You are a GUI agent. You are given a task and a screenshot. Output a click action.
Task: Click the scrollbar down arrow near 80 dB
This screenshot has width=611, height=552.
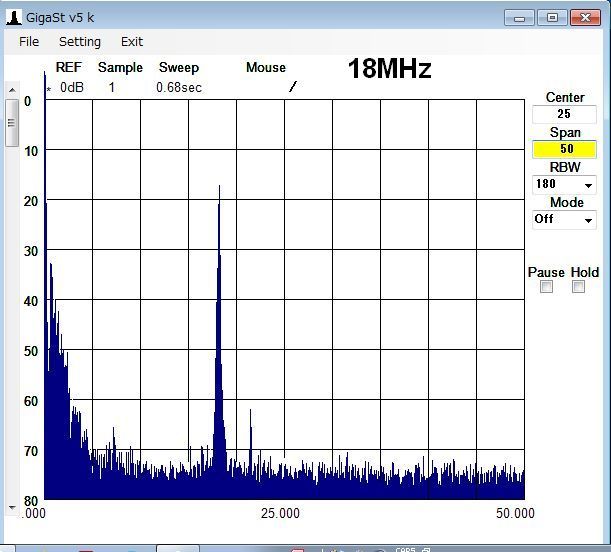12,506
